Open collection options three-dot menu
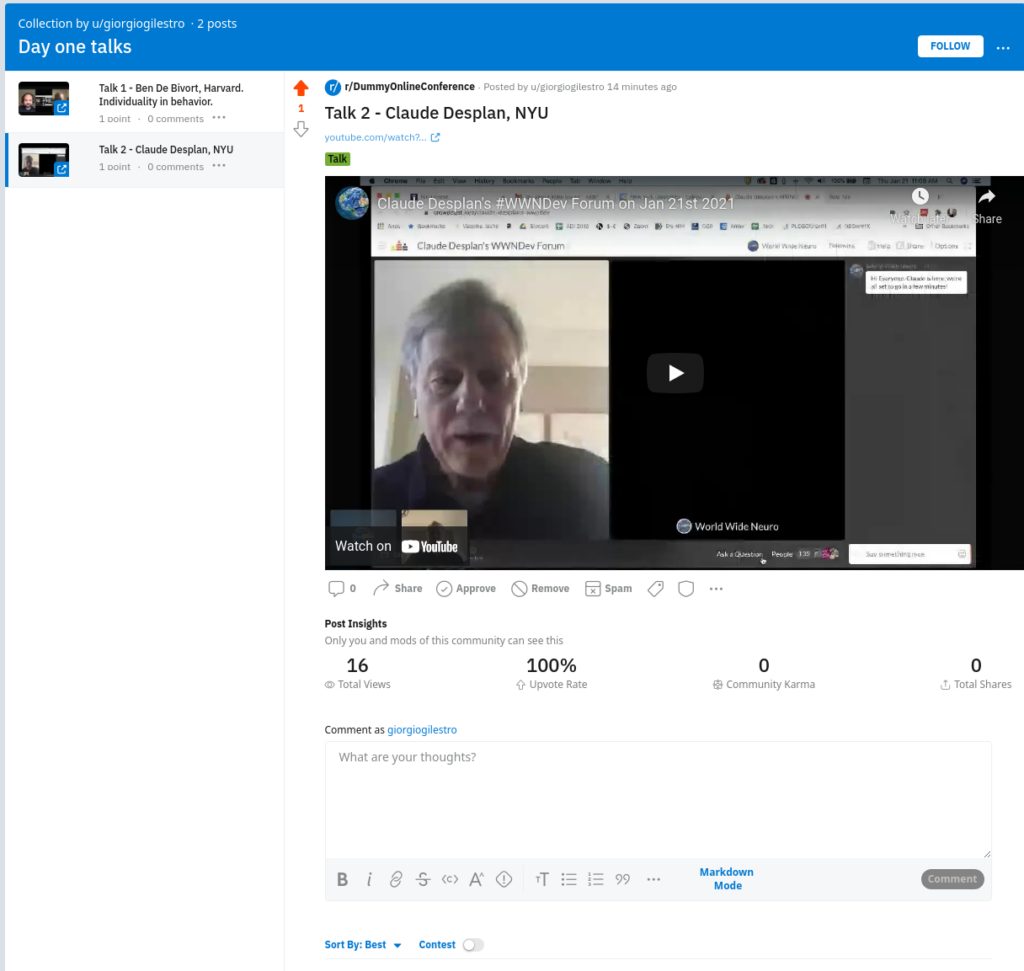 pos(1002,48)
